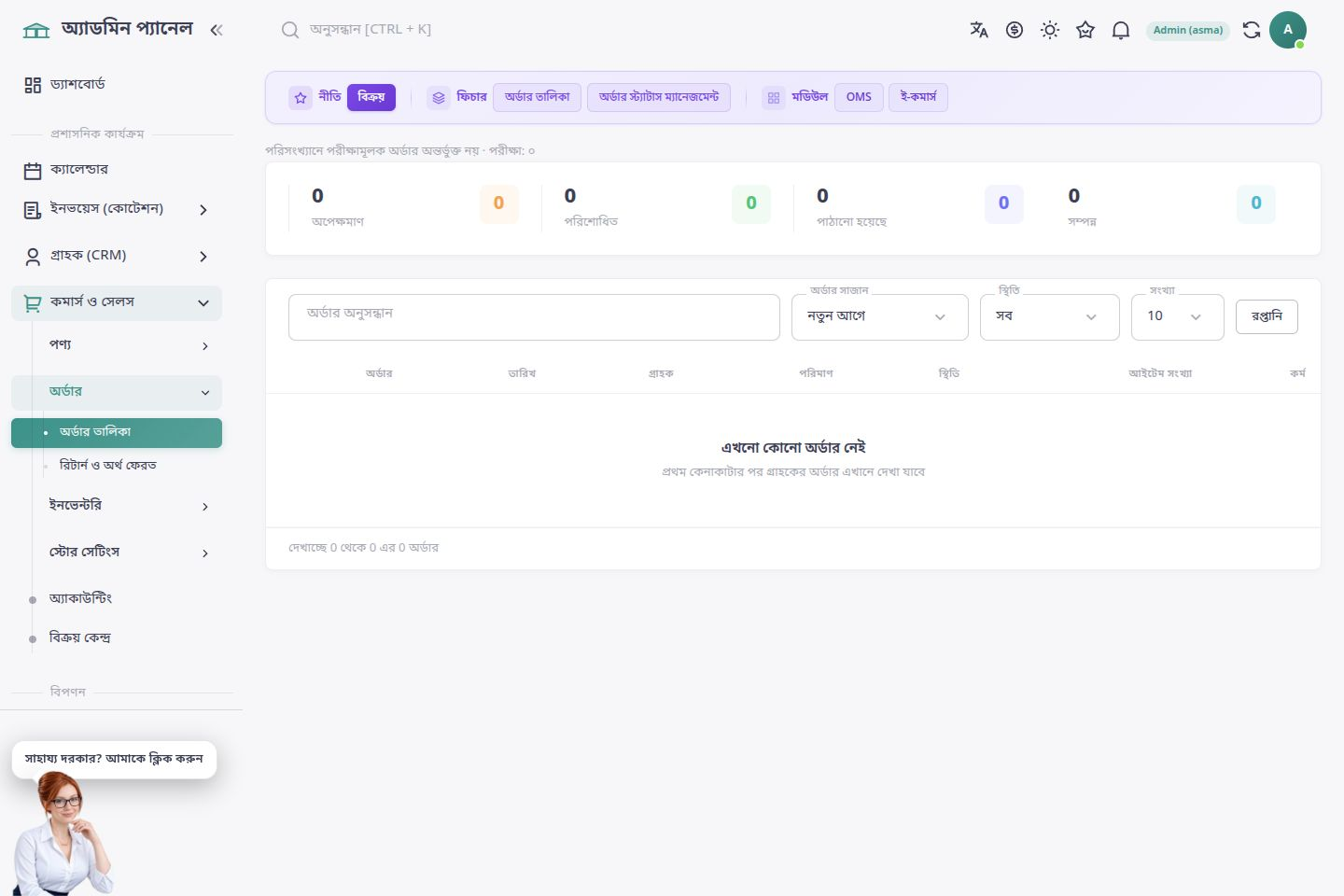Open অ্যাকাউন্টিং in the sidebar
The image size is (1344, 896).
[117, 598]
